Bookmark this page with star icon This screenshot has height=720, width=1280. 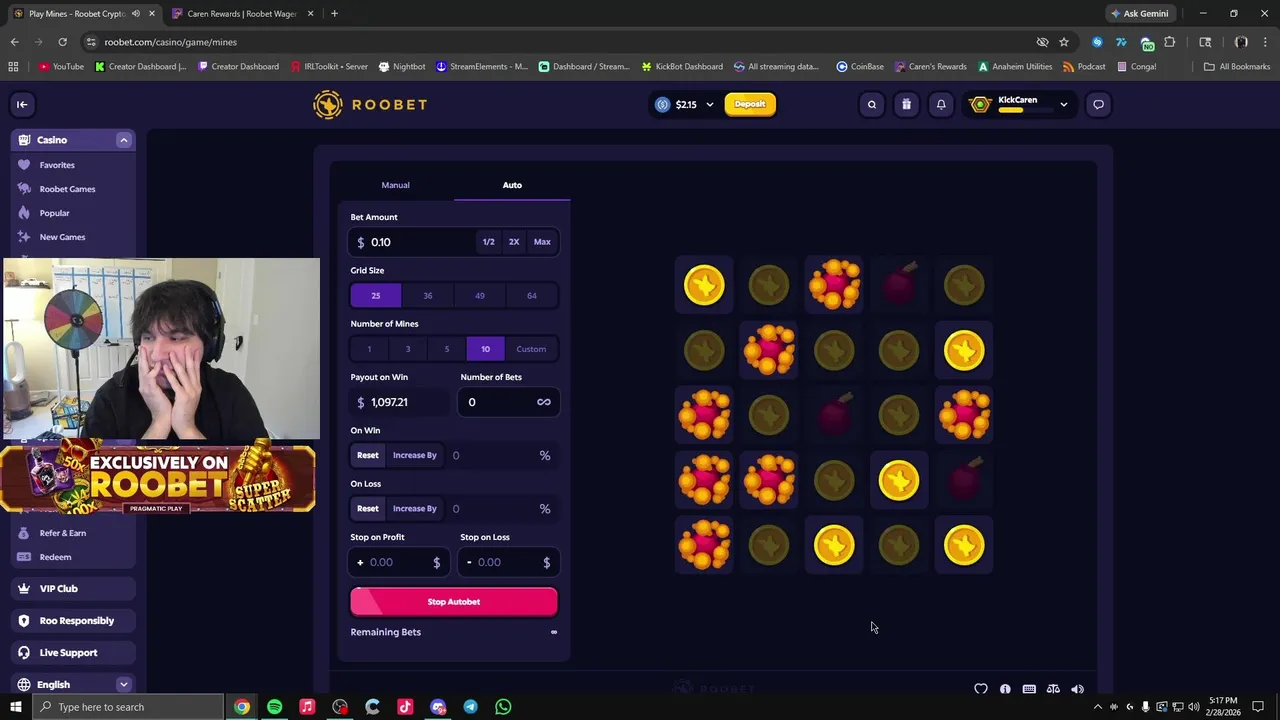(1064, 42)
